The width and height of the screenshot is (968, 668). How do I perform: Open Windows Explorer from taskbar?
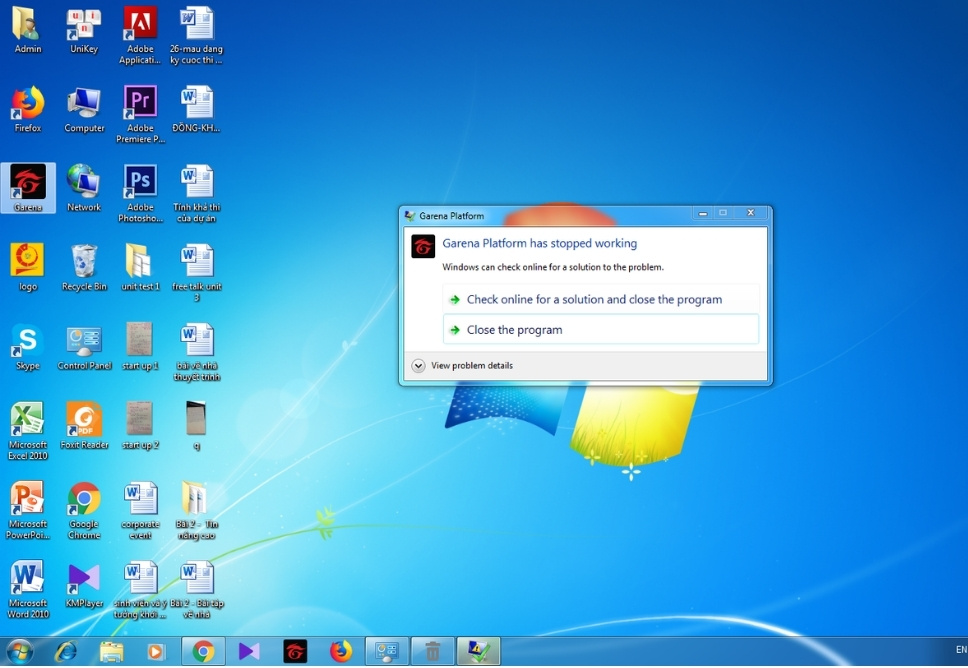coord(112,651)
